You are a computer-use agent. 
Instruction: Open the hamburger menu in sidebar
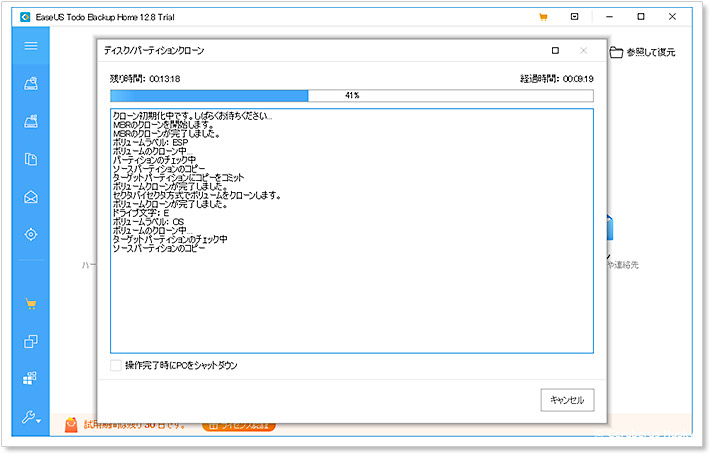click(x=31, y=46)
